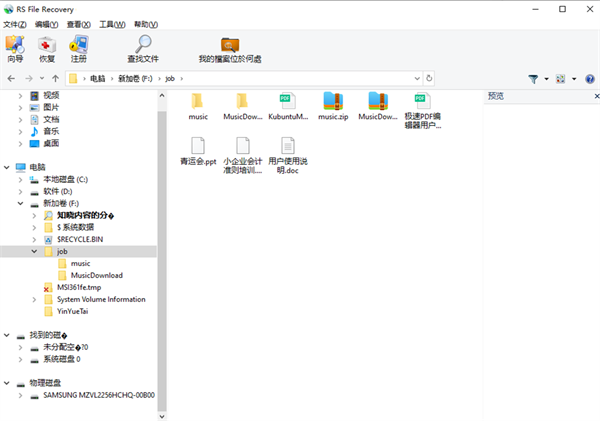
Task: Select the 用户使用说明.doc file
Action: 288,155
